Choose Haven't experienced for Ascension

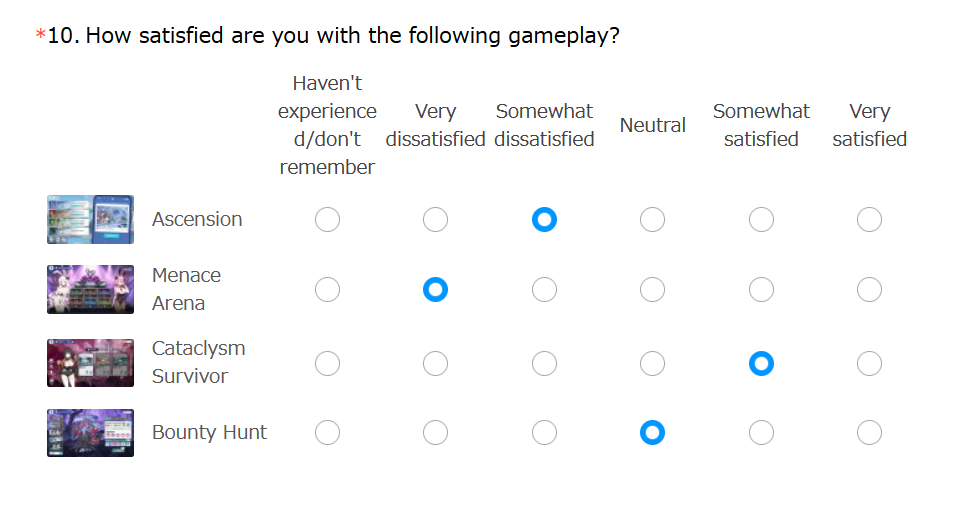(x=327, y=219)
